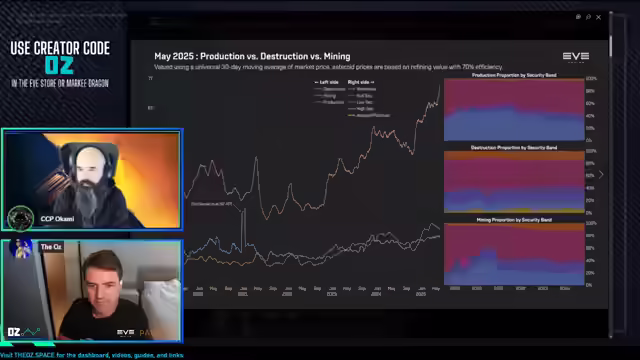Click the "Destruction Proportion by Security Band" title
640x360 pixels.
pos(514,147)
